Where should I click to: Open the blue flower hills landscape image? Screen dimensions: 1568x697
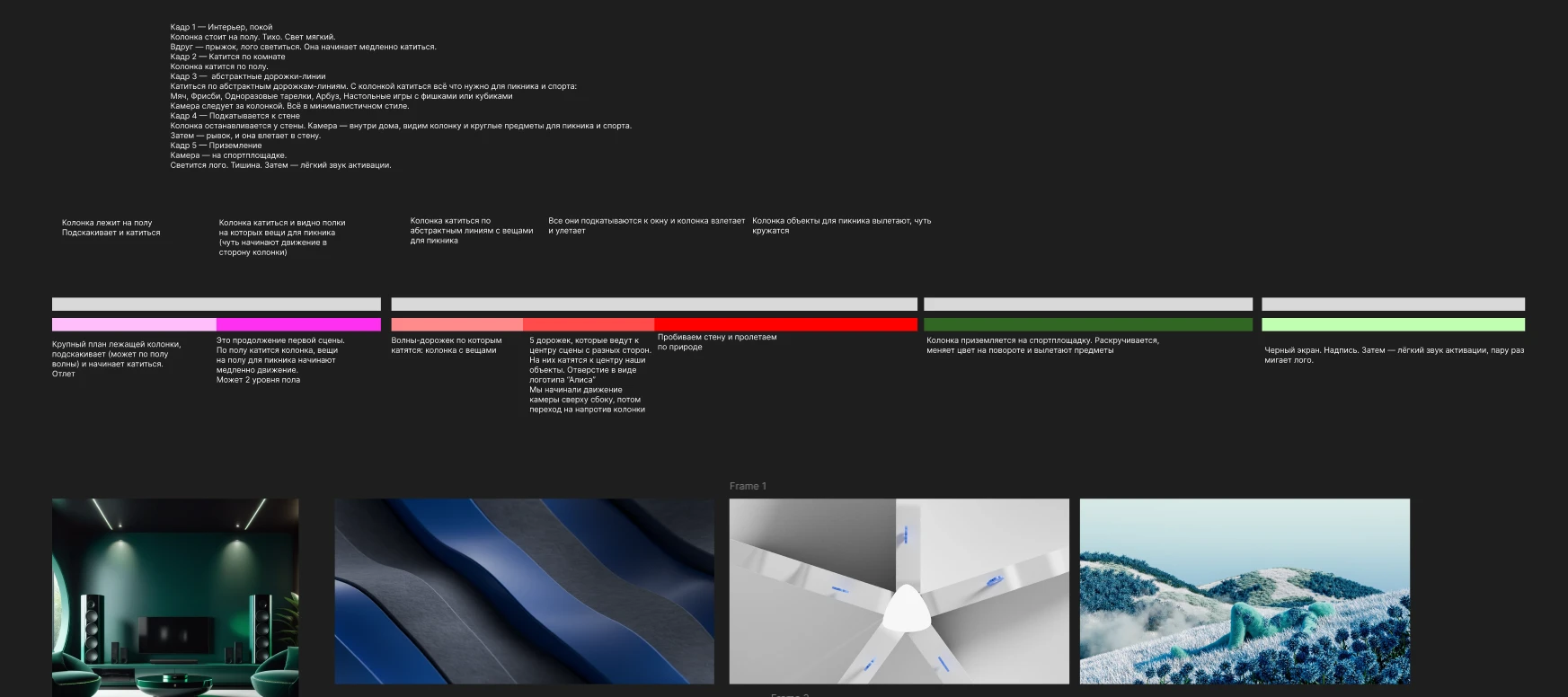click(1245, 591)
